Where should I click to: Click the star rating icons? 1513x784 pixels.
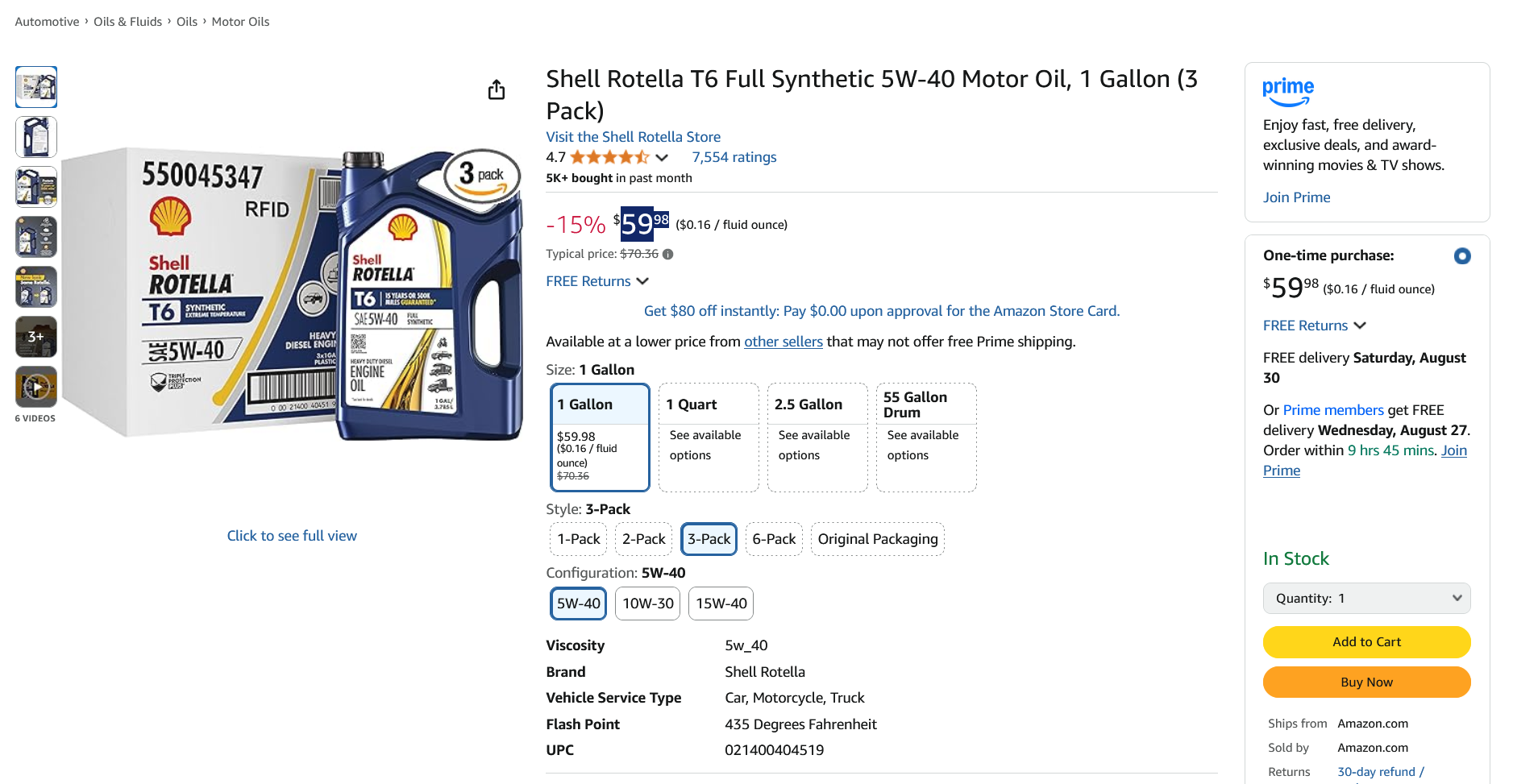pos(609,157)
